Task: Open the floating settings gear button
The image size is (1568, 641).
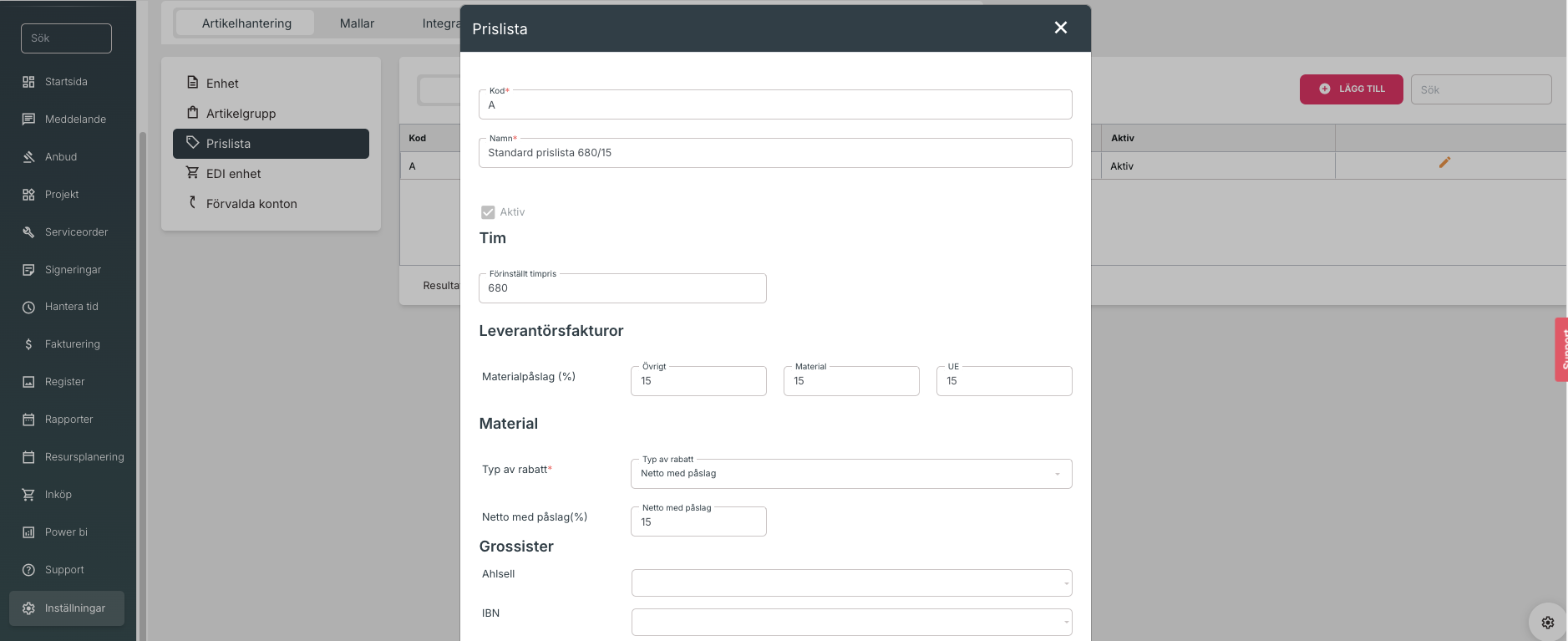Action: point(1547,622)
